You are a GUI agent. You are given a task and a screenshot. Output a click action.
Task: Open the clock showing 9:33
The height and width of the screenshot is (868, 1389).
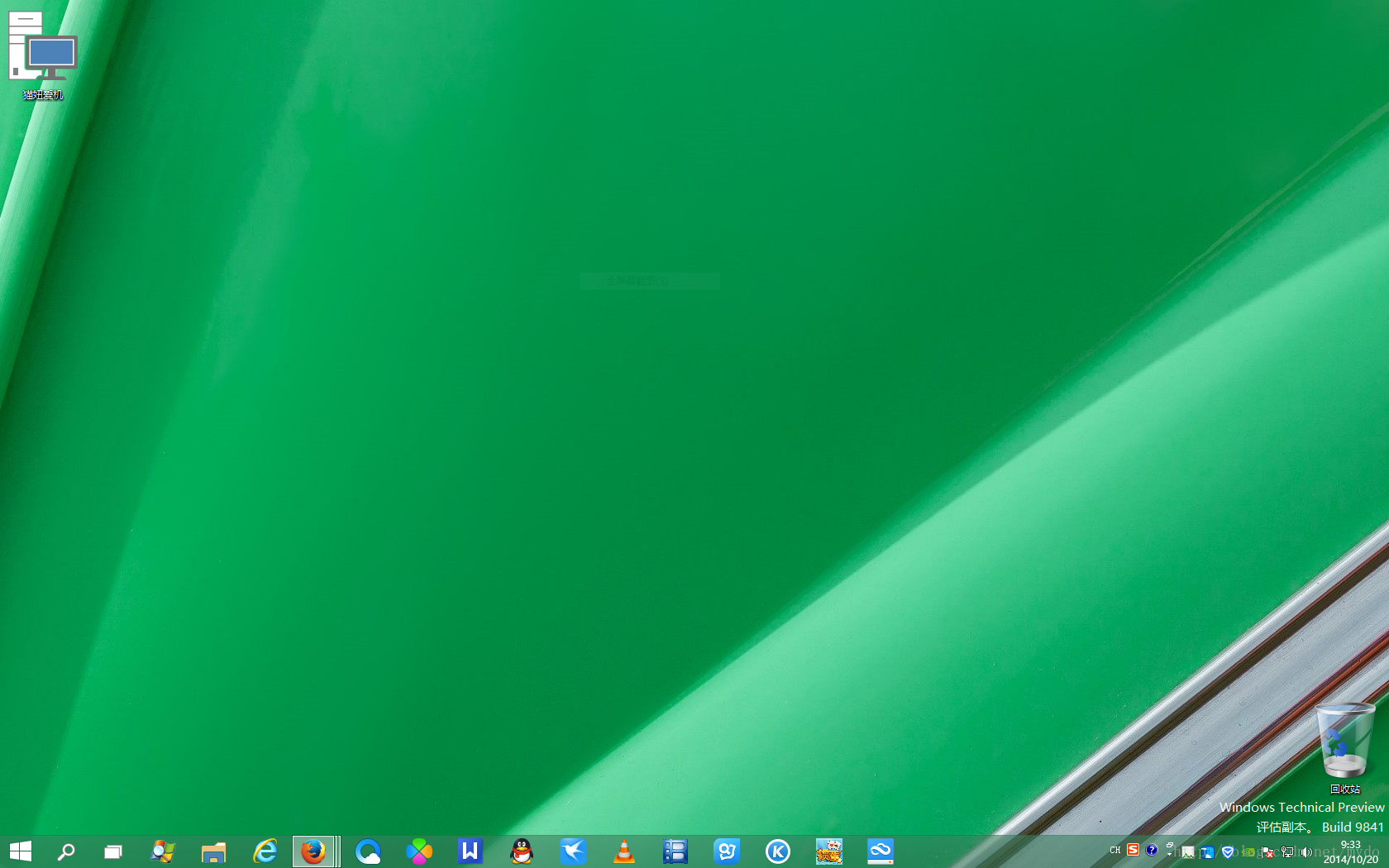coord(1351,852)
